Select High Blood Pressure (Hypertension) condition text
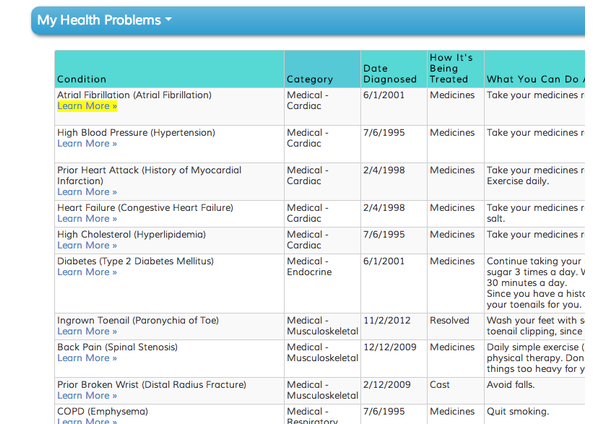 [136, 133]
